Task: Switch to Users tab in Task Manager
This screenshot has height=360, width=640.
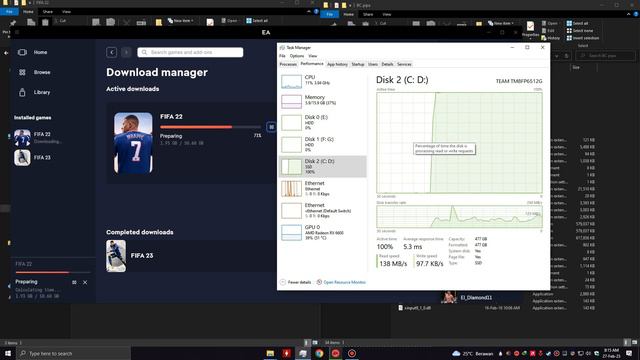Action: click(373, 64)
